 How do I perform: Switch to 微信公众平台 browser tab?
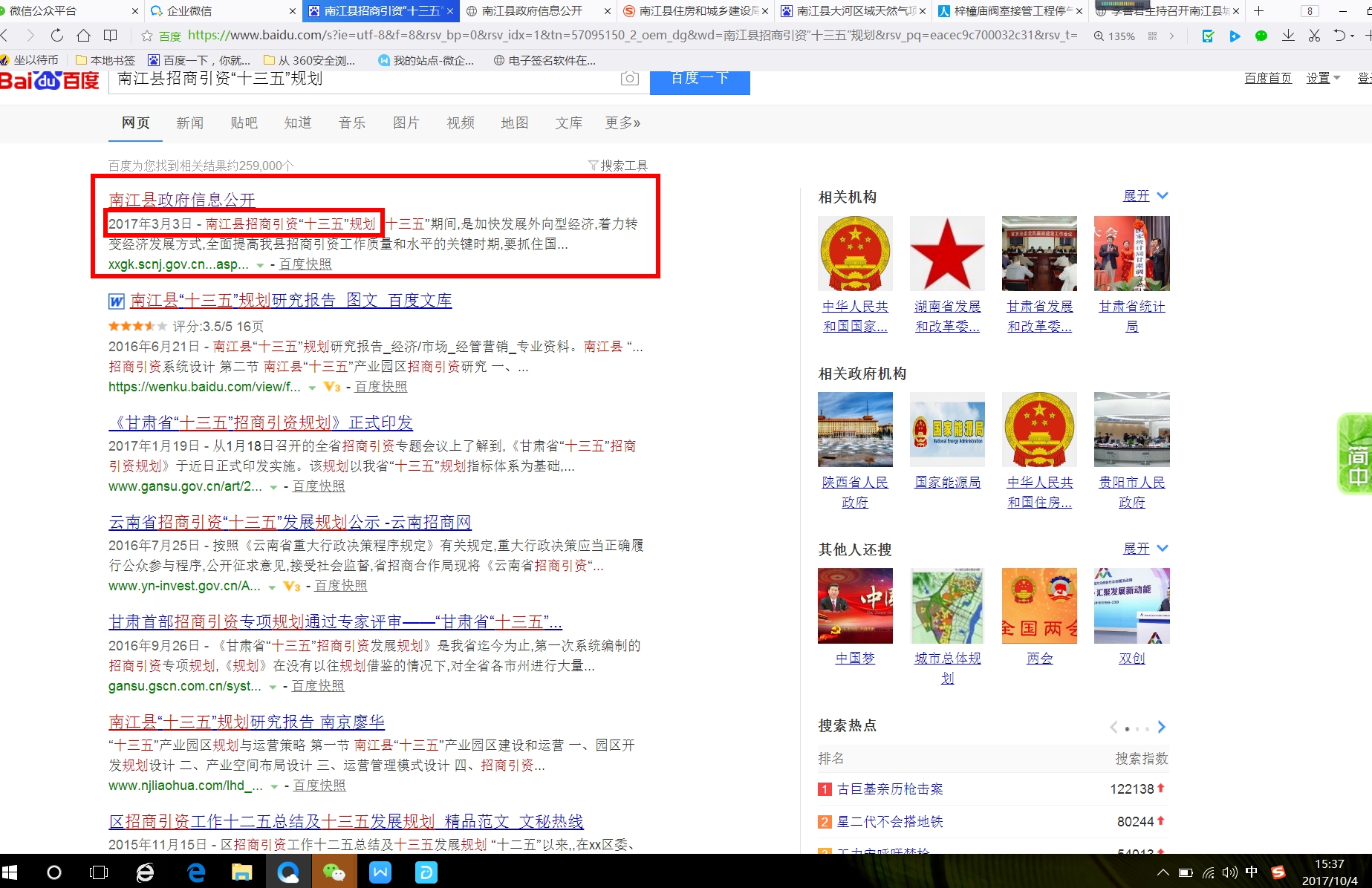(x=71, y=11)
